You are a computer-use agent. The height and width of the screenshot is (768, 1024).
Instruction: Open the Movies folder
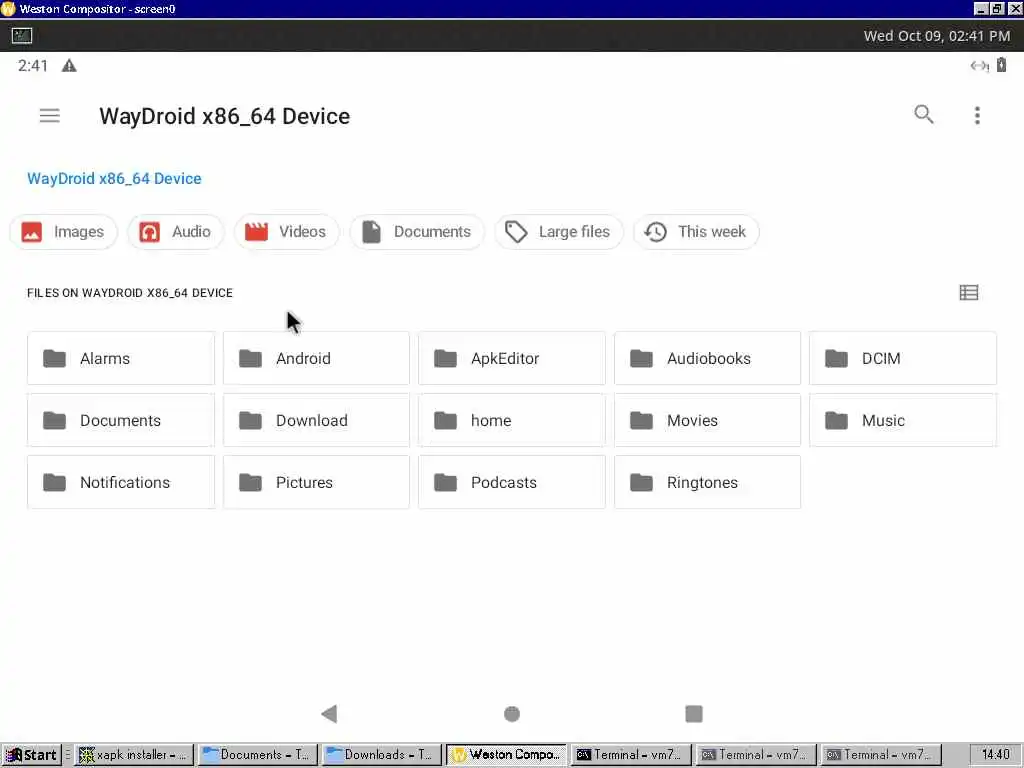tap(707, 420)
